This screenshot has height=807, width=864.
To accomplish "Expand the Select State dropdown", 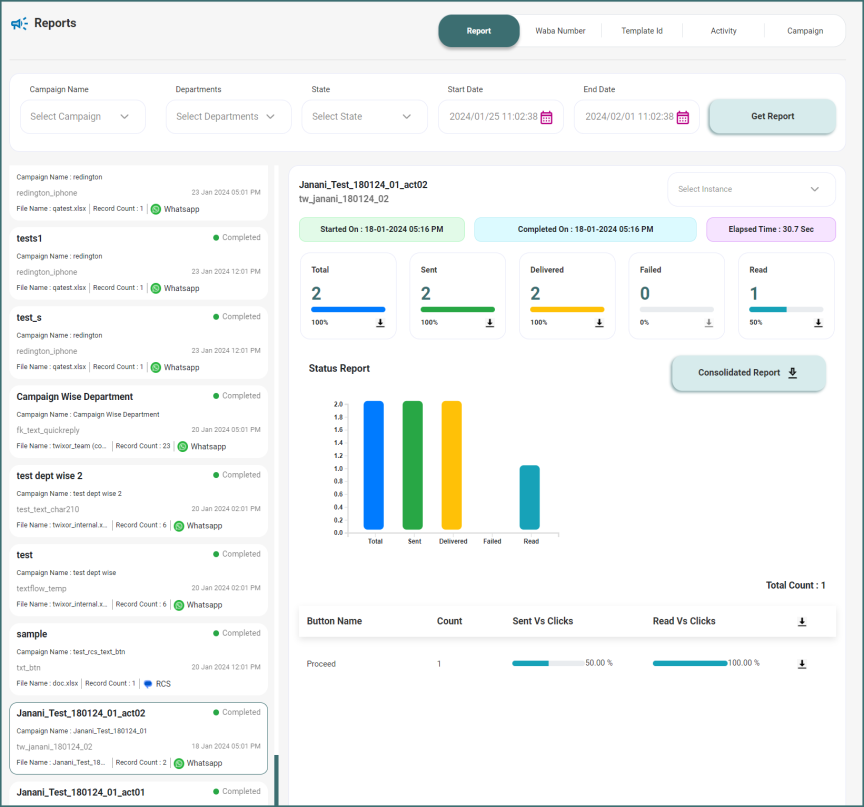I will coord(364,117).
